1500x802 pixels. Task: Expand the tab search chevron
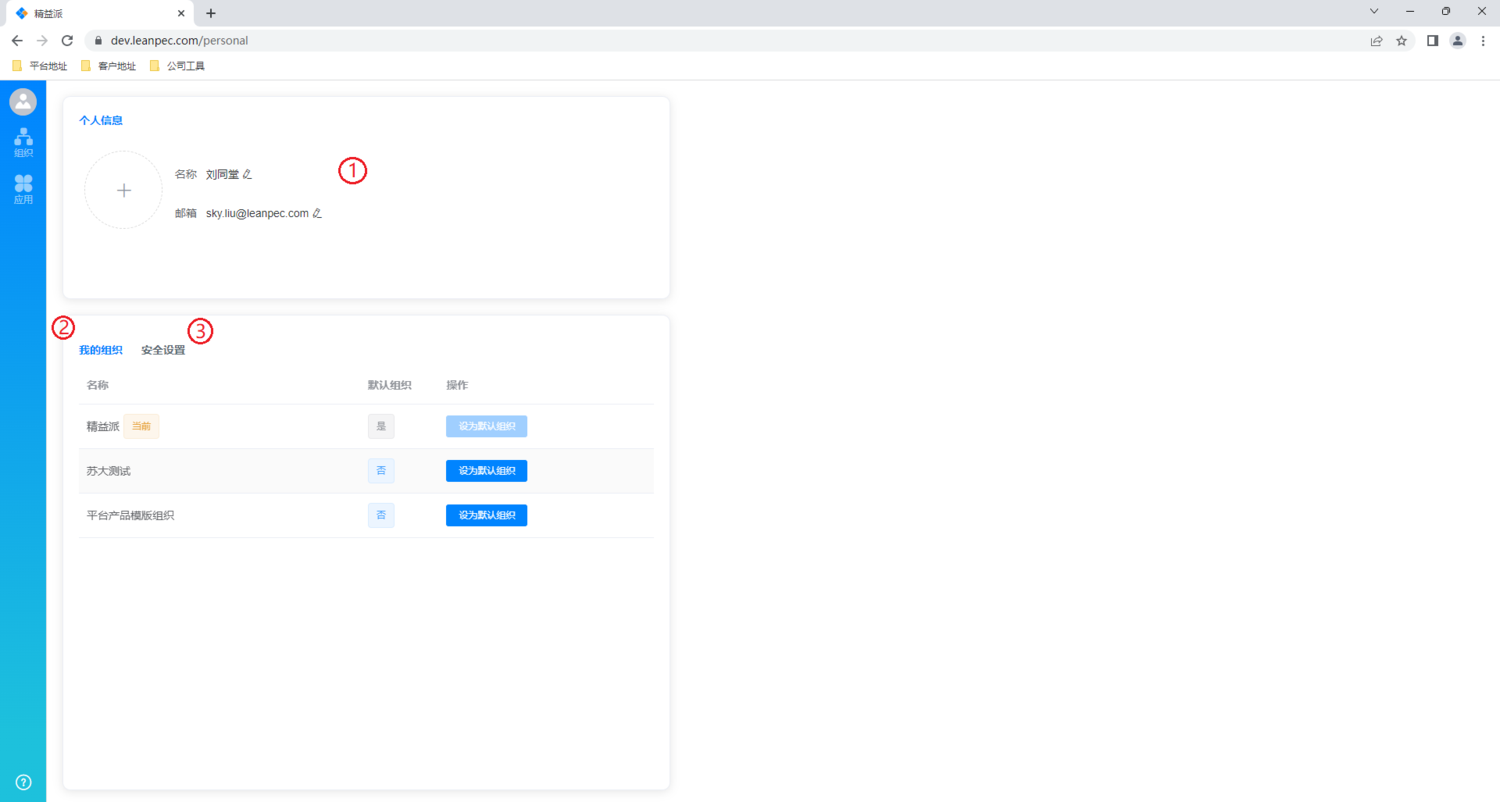(1374, 11)
